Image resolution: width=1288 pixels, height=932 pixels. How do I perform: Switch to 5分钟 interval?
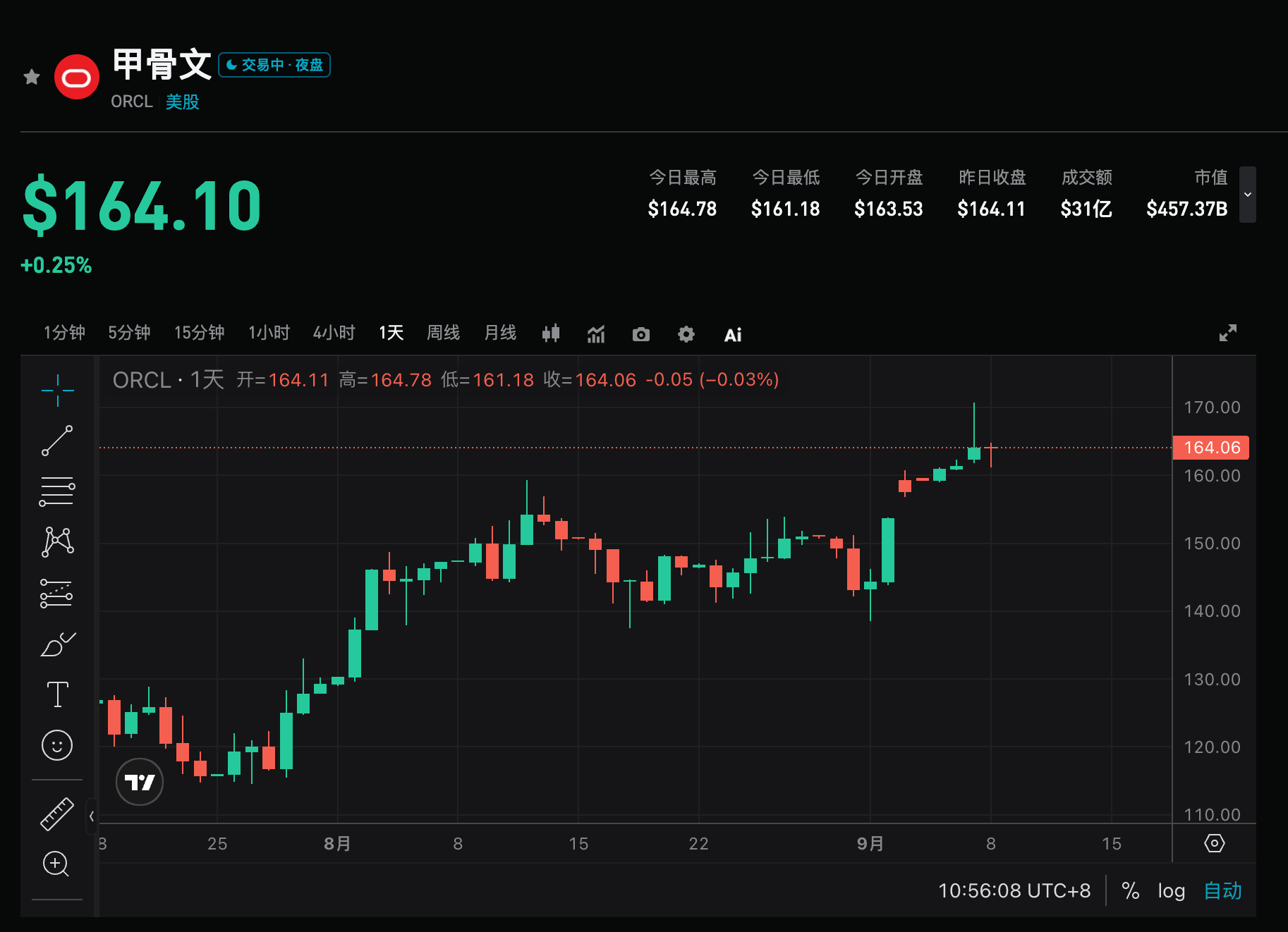click(x=129, y=333)
